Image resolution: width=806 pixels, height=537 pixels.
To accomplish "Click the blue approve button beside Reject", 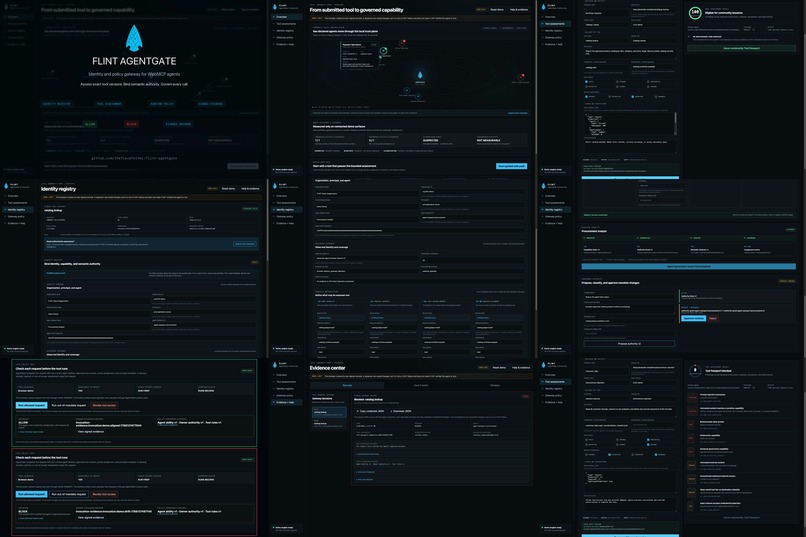I will point(693,318).
